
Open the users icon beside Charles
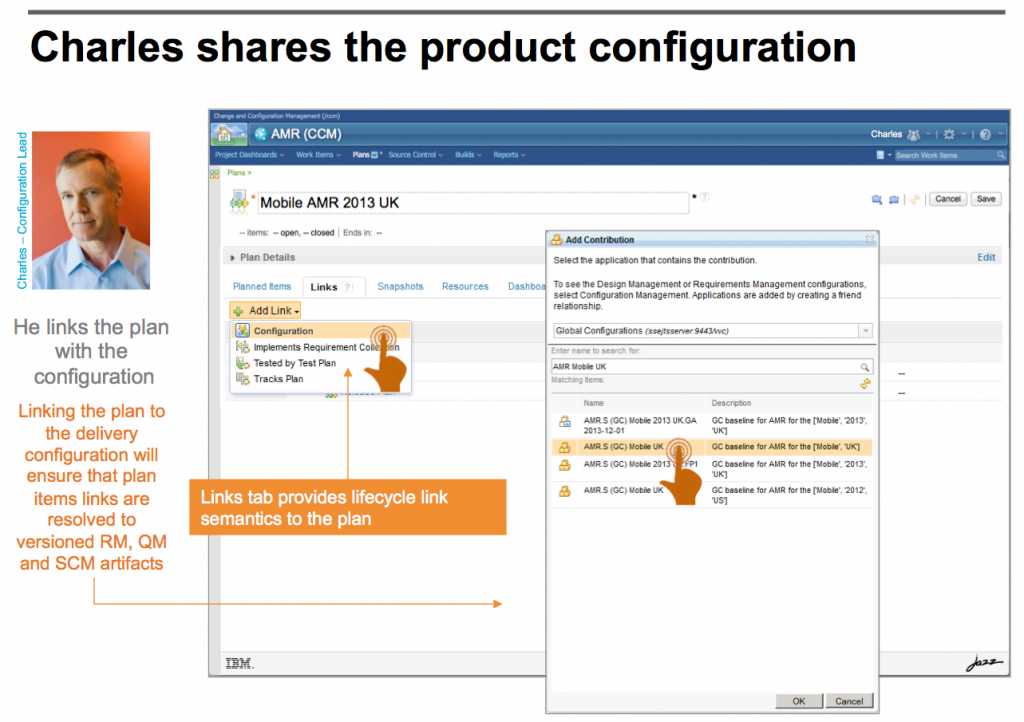914,134
